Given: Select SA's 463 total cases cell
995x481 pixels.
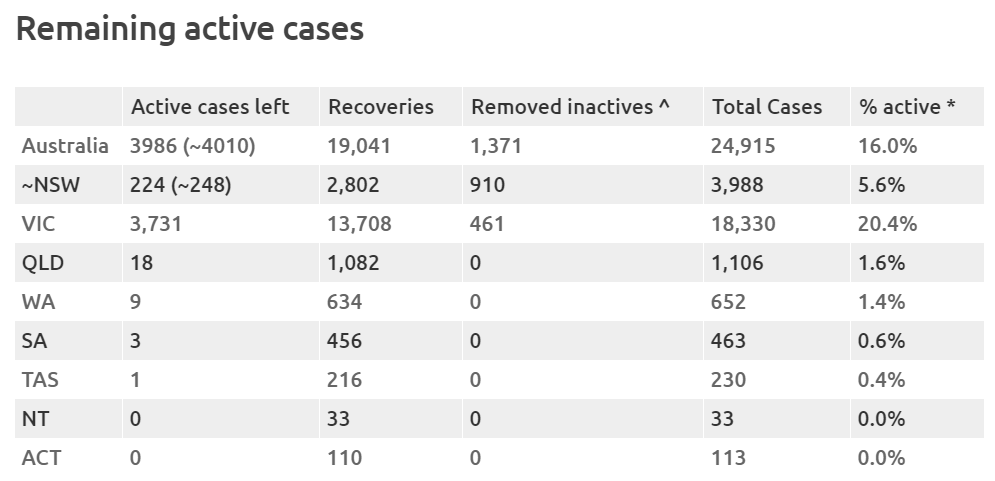Looking at the screenshot, I should click(728, 341).
